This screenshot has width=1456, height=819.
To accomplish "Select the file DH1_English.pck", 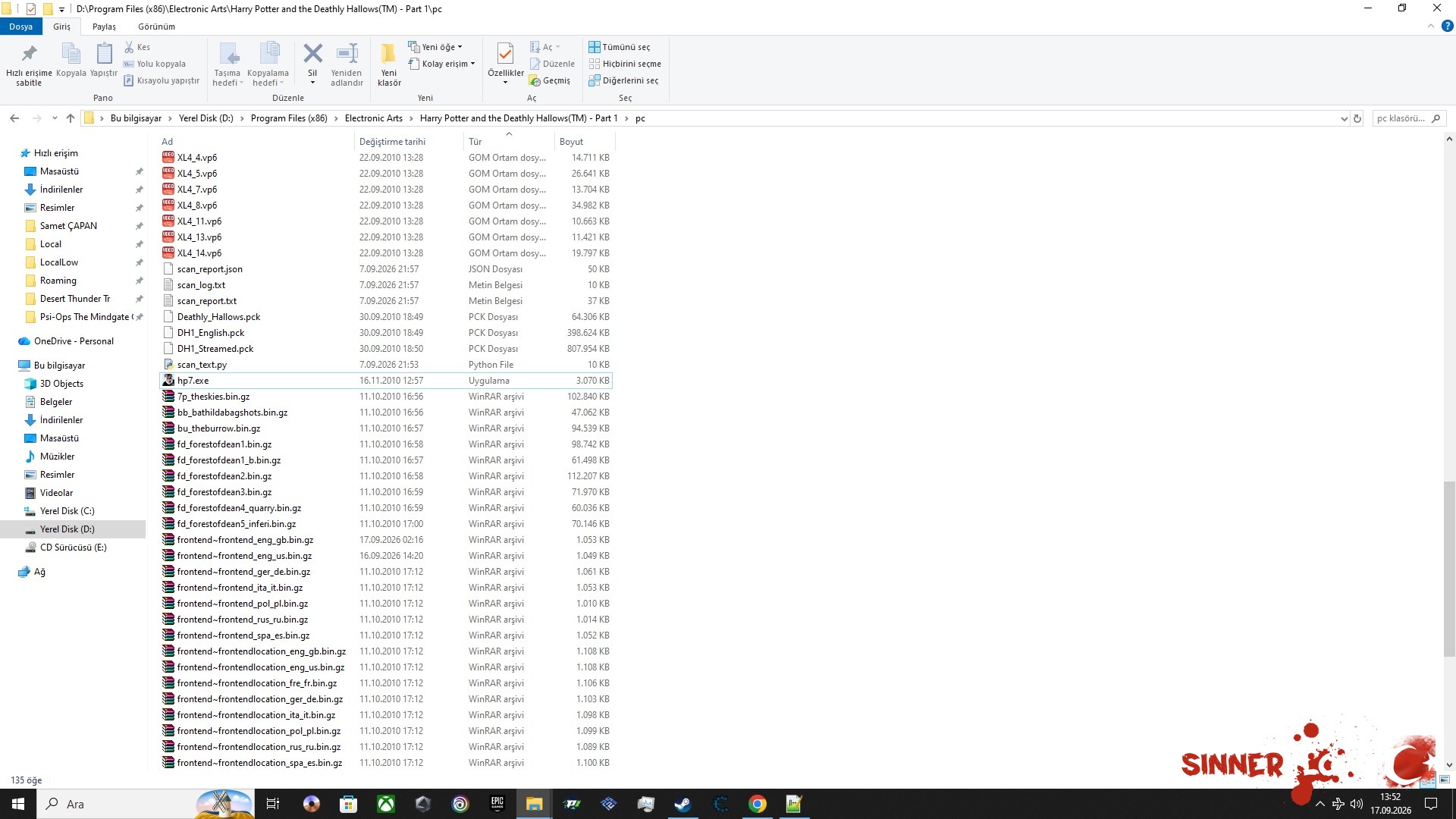I will [x=211, y=333].
